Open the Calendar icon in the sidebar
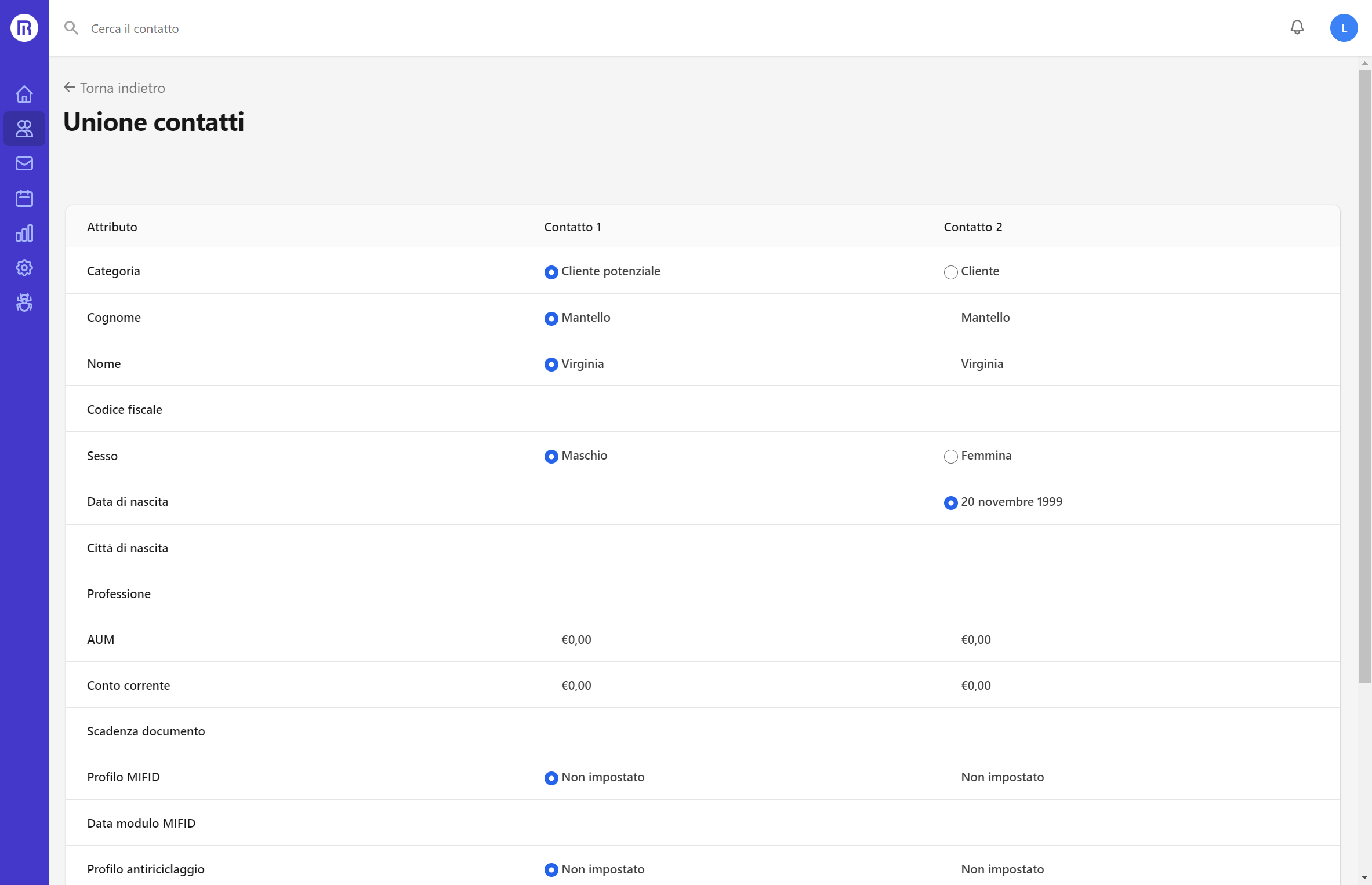 (24, 198)
